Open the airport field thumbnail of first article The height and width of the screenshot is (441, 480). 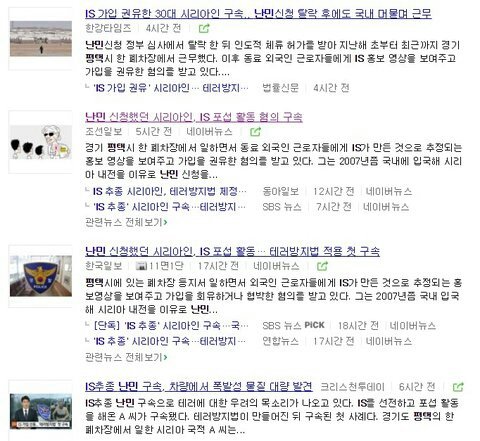click(x=41, y=39)
